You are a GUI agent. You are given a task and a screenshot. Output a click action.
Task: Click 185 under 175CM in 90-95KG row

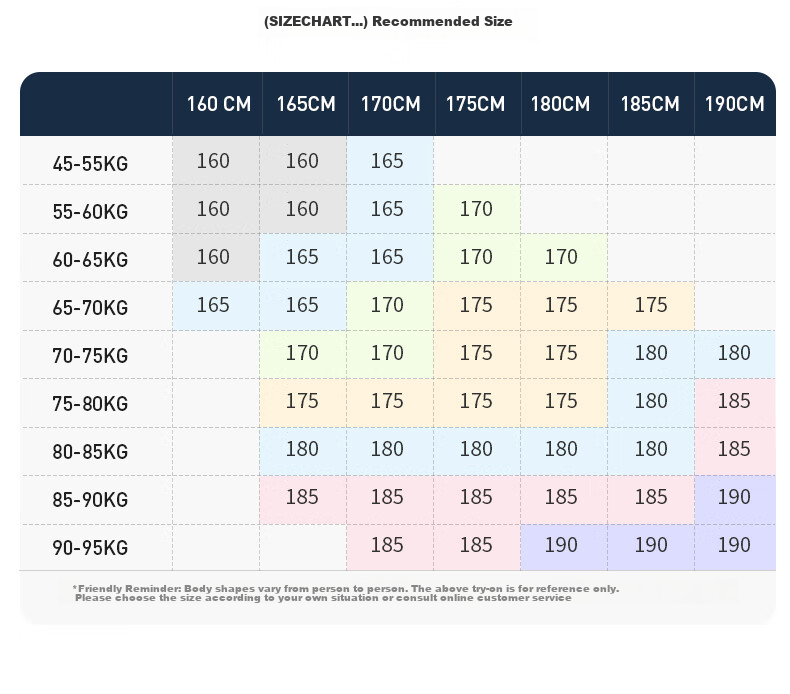[x=476, y=545]
